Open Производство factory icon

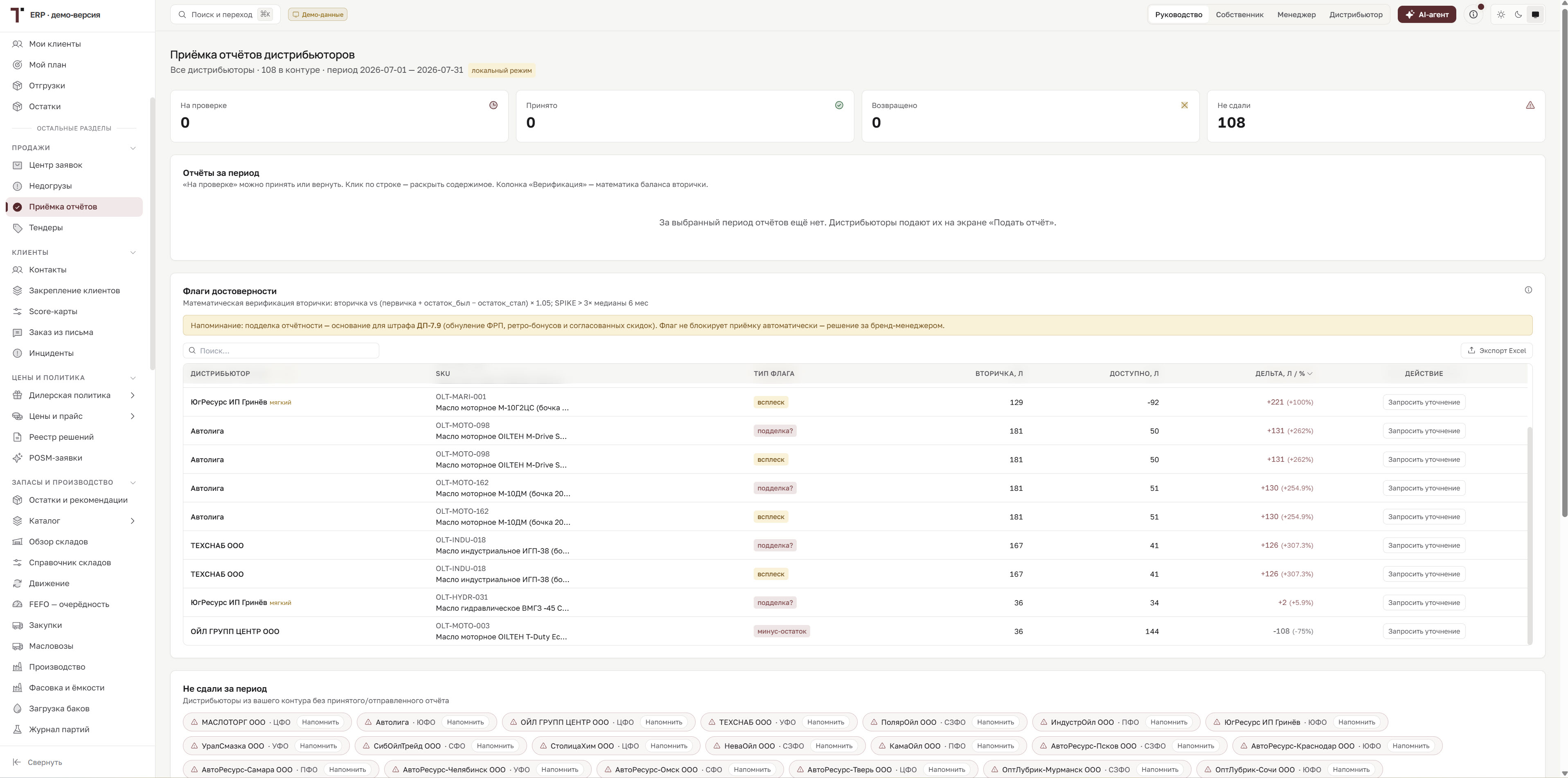pos(18,667)
